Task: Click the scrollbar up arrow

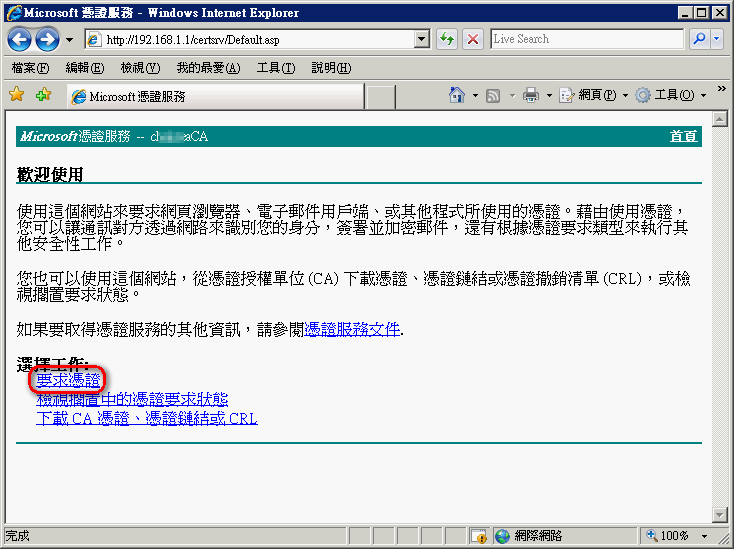Action: coord(719,119)
